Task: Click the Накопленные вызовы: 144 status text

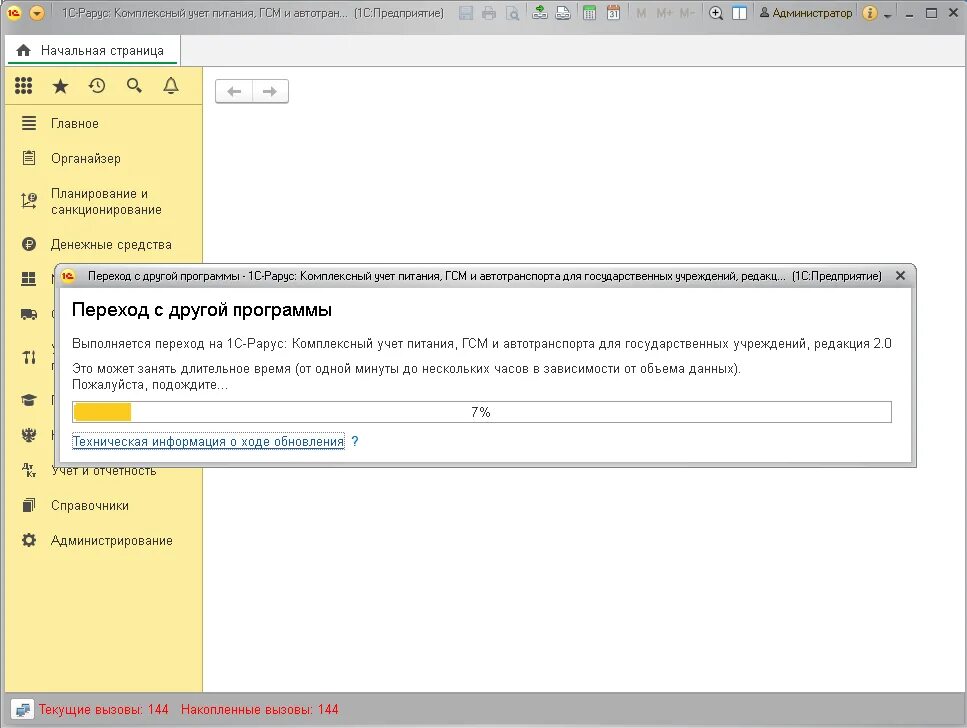Action: point(260,709)
